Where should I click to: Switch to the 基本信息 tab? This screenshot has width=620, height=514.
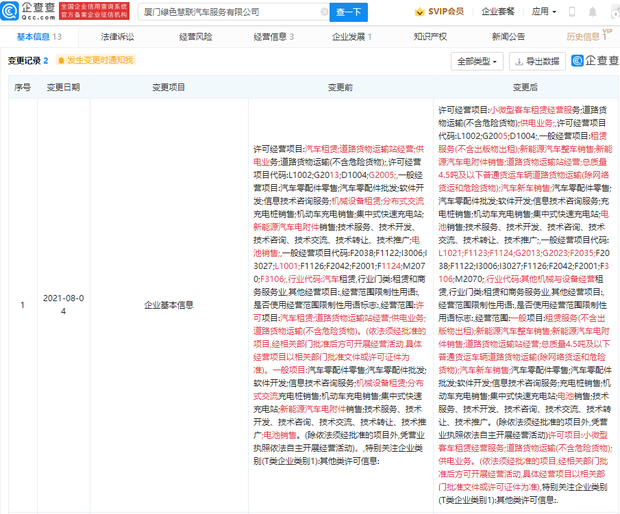tap(37, 36)
